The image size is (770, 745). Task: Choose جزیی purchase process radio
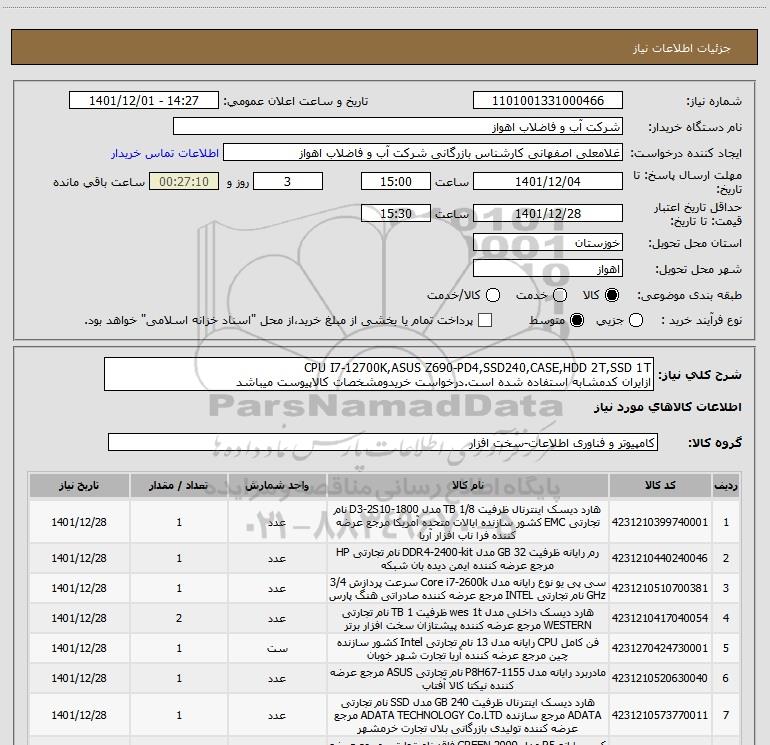click(x=636, y=320)
